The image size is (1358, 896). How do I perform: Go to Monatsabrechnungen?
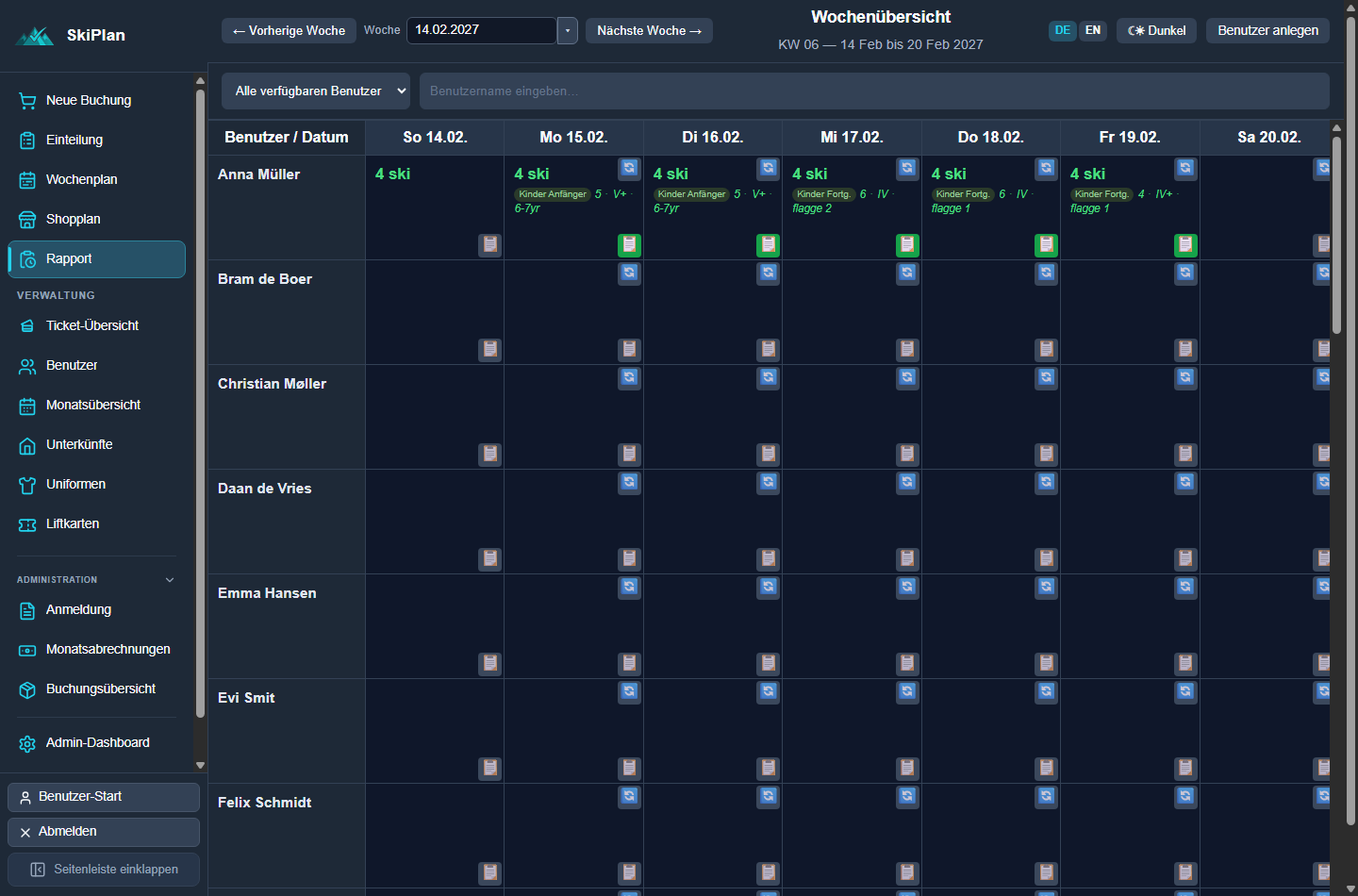pos(96,650)
